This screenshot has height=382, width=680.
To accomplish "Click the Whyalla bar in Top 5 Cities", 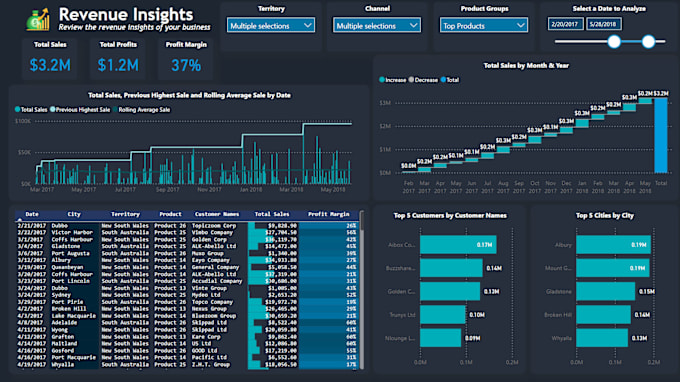I will click(x=602, y=338).
